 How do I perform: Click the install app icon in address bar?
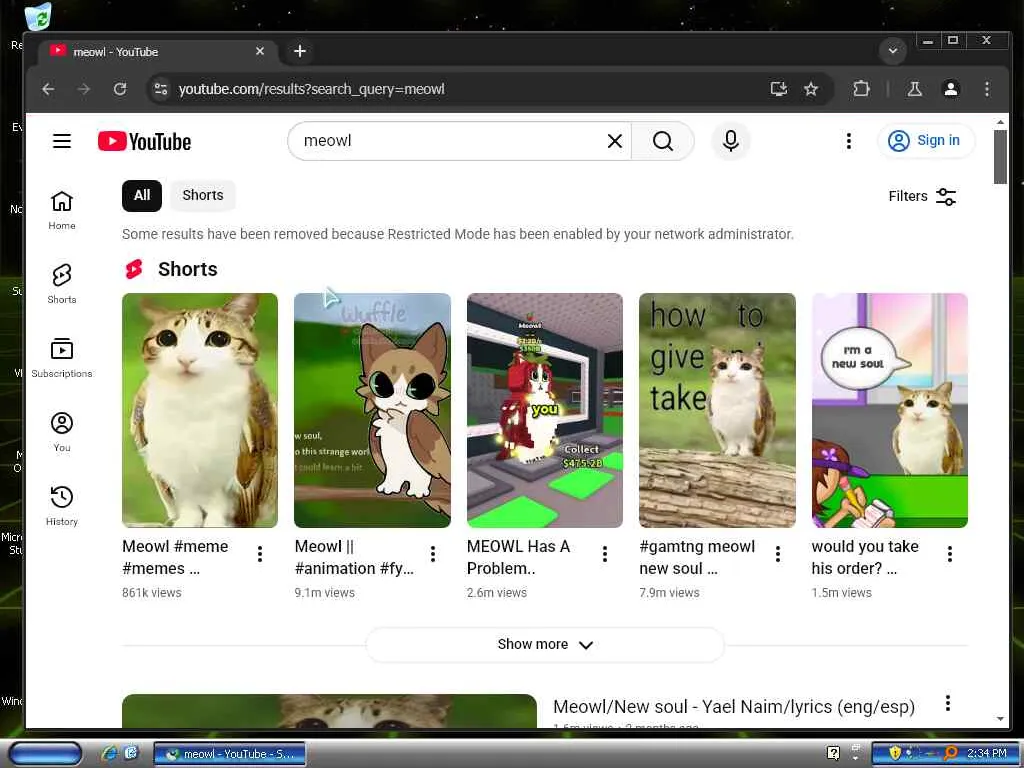(778, 89)
